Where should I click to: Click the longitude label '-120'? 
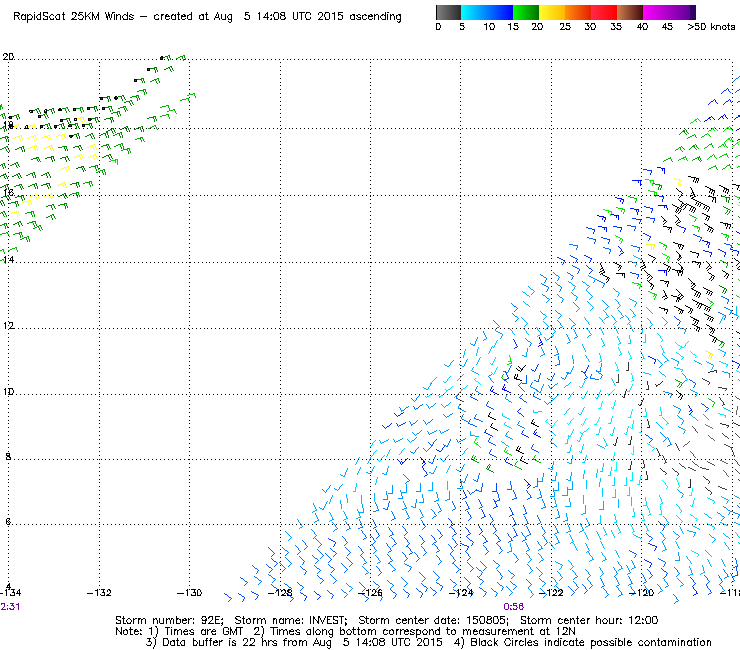pos(641,593)
